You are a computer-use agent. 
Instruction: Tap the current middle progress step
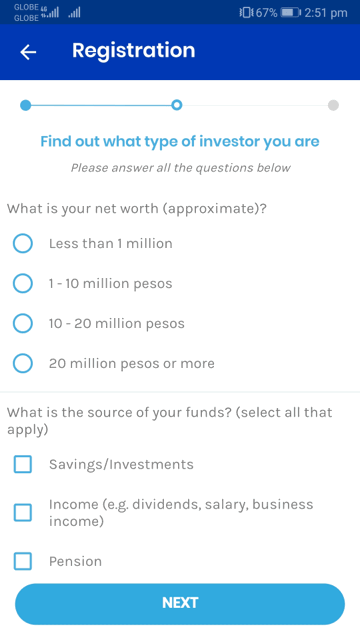pyautogui.click(x=176, y=105)
